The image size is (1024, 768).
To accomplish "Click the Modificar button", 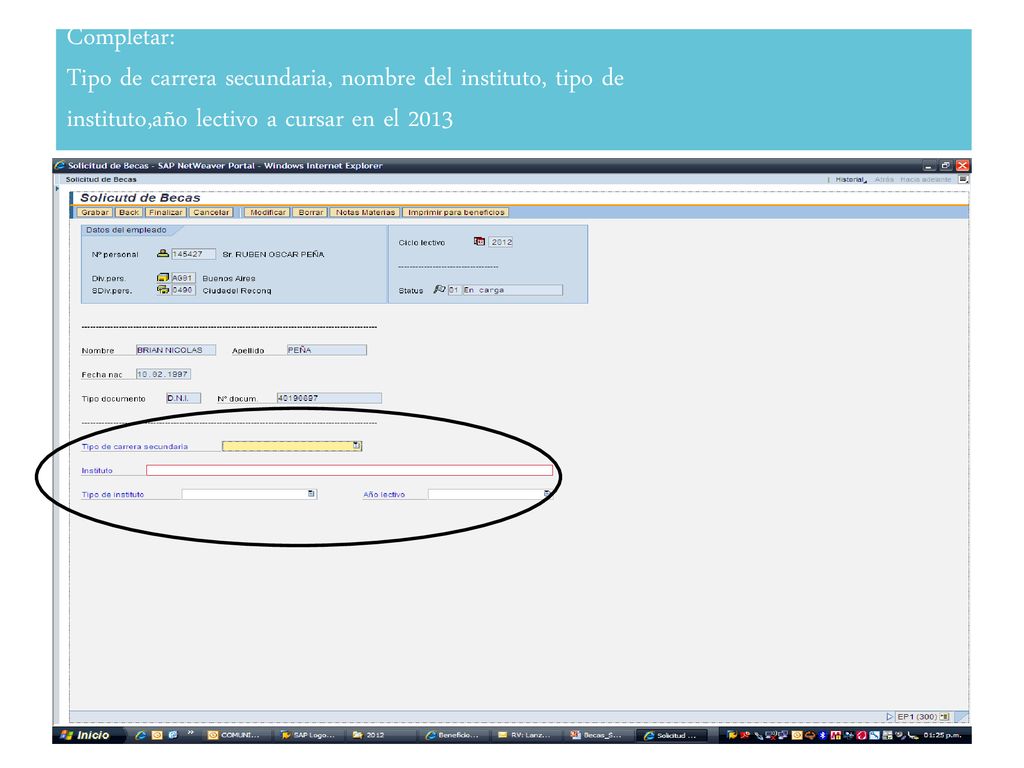I will [x=268, y=212].
